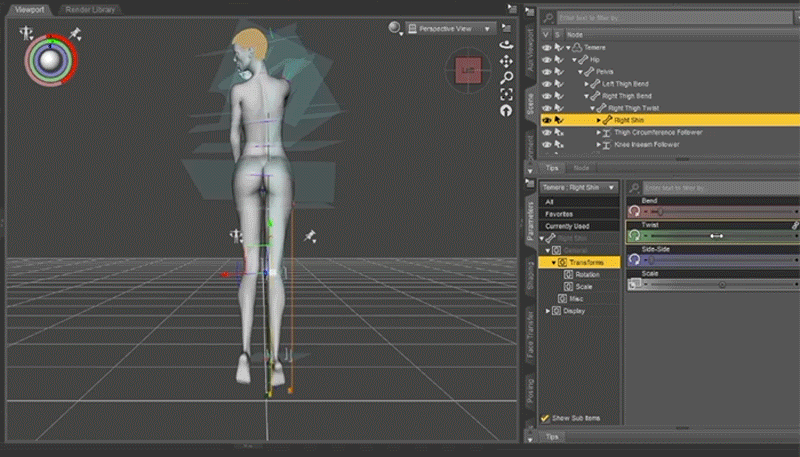Click the Bend rotation property icon

[634, 211]
